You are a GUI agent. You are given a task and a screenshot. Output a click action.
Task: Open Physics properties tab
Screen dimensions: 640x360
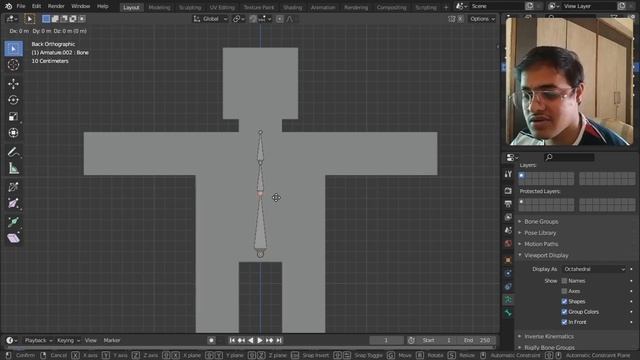point(508,273)
